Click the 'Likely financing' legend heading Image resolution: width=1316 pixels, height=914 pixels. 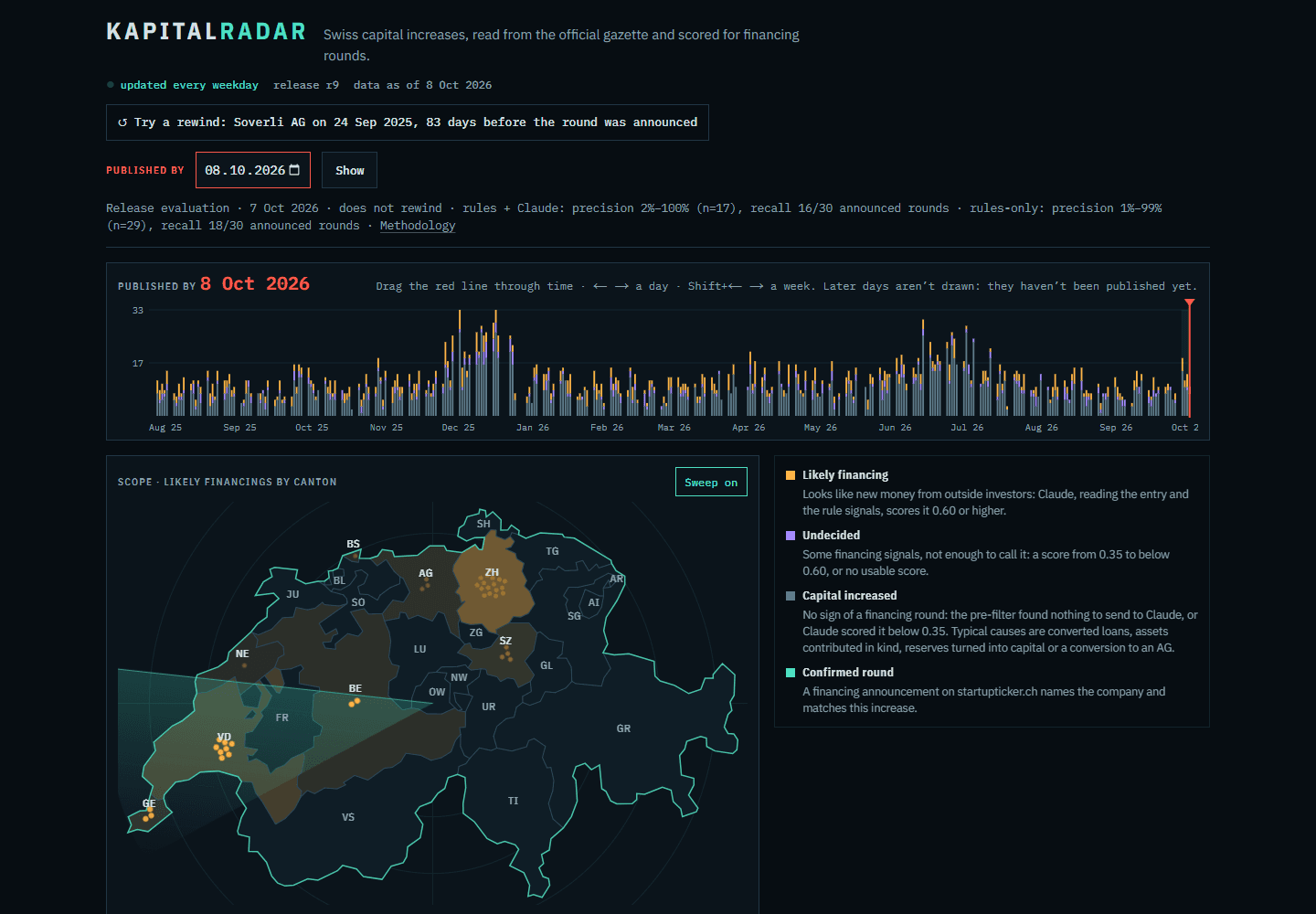pos(845,475)
